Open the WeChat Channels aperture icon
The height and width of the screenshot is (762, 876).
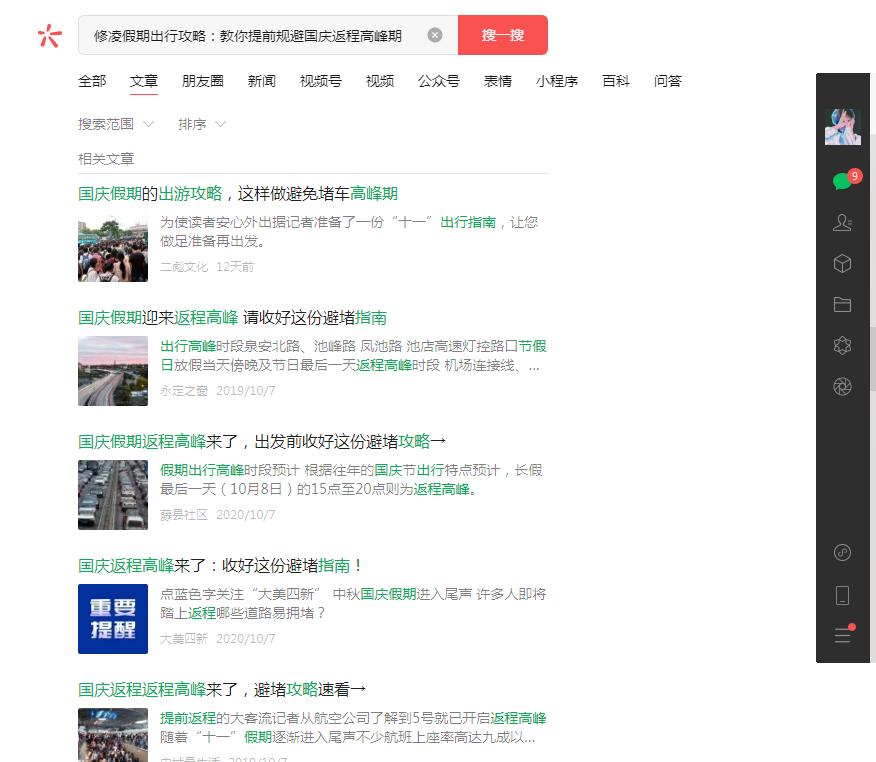(842, 387)
